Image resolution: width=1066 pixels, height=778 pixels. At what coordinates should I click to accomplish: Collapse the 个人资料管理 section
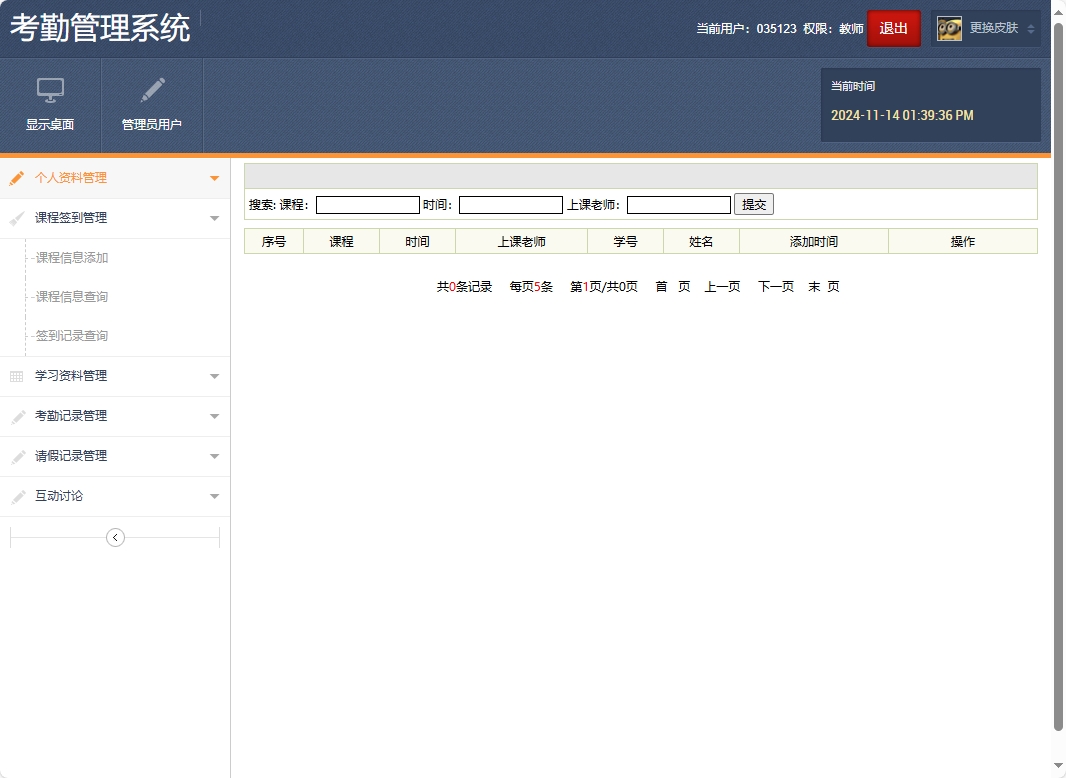tap(214, 178)
